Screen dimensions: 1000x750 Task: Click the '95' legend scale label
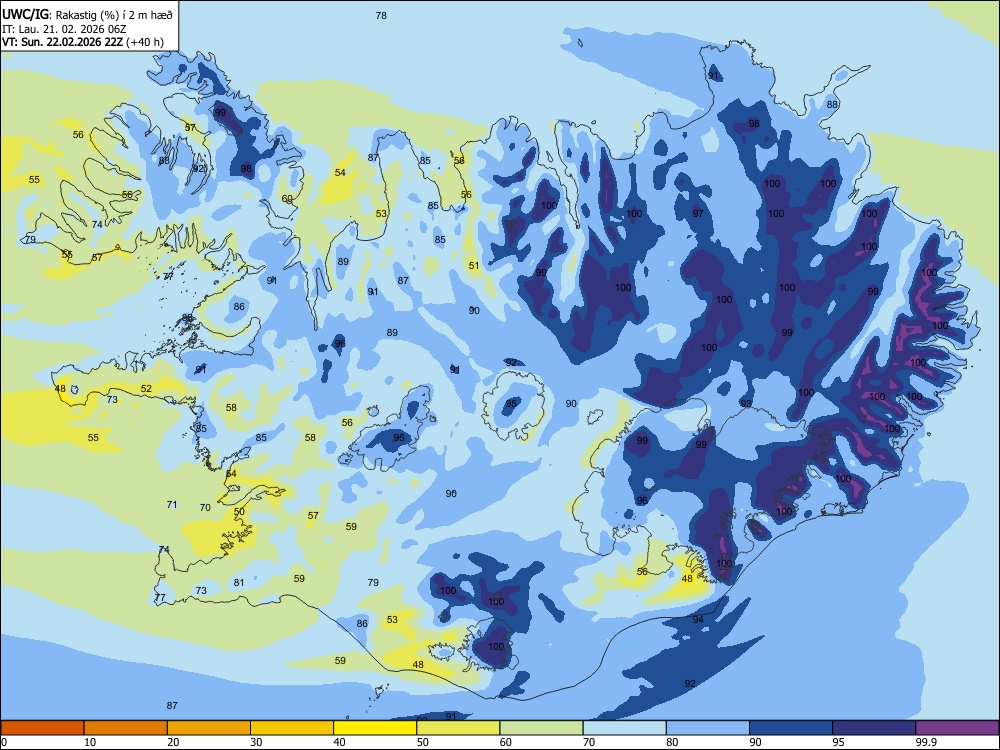tap(838, 742)
